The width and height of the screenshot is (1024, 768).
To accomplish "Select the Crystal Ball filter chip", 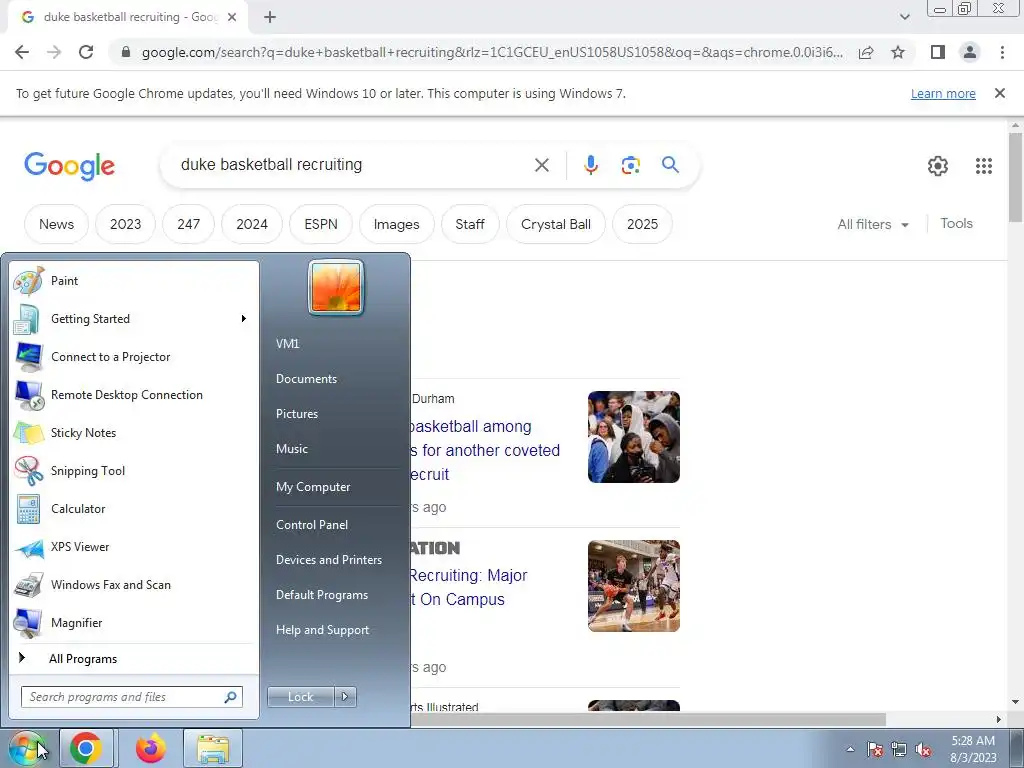I will (556, 224).
